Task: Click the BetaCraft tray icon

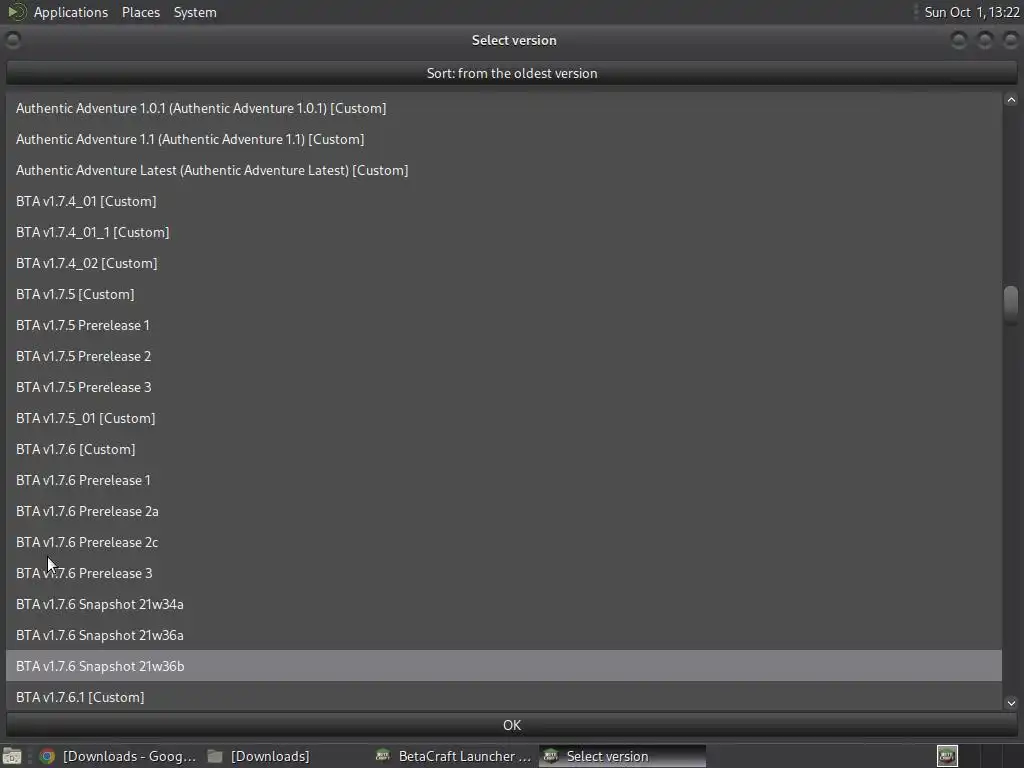Action: point(947,756)
